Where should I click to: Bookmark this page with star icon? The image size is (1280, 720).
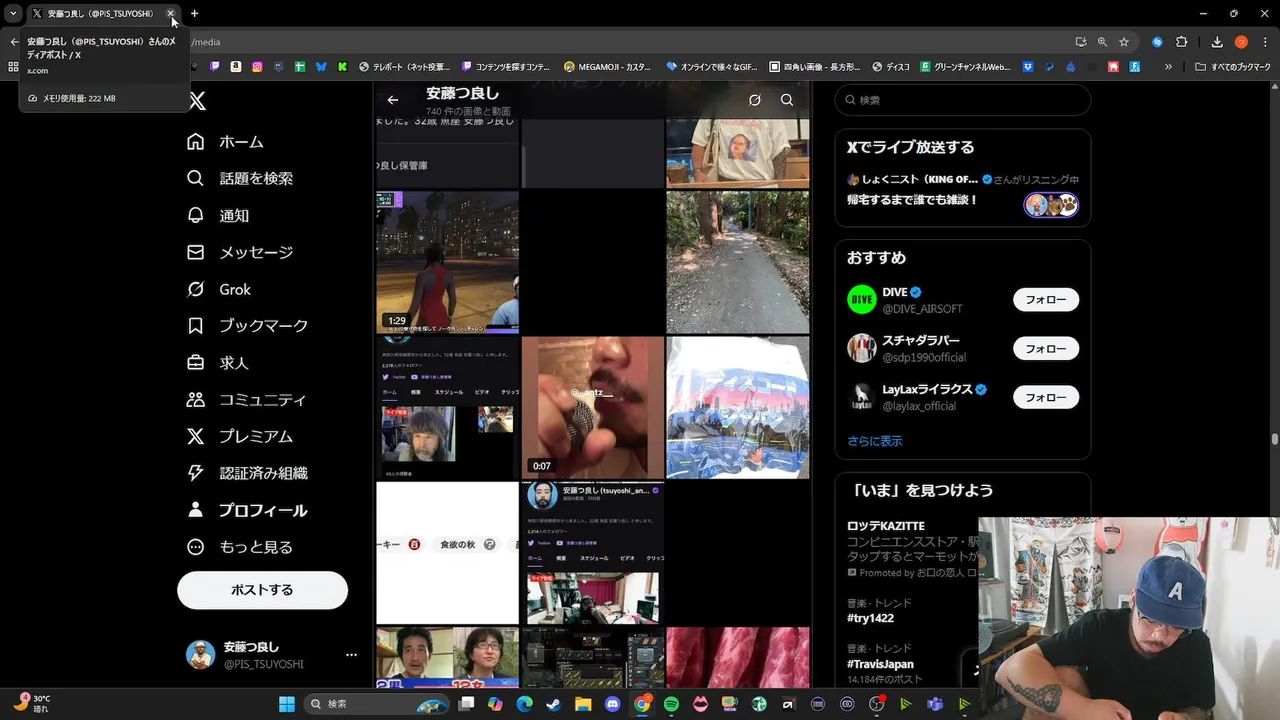pyautogui.click(x=1124, y=42)
